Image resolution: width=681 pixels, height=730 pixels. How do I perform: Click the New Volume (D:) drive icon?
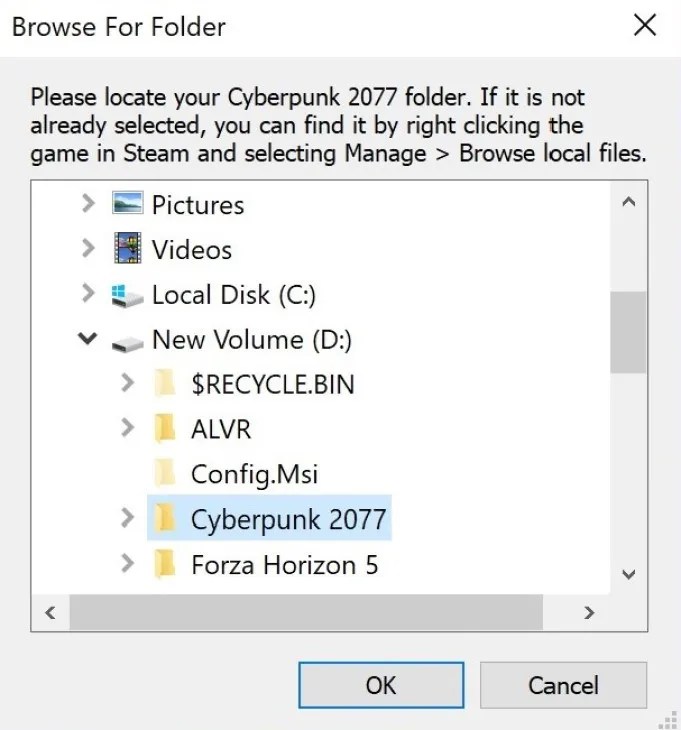[x=128, y=340]
